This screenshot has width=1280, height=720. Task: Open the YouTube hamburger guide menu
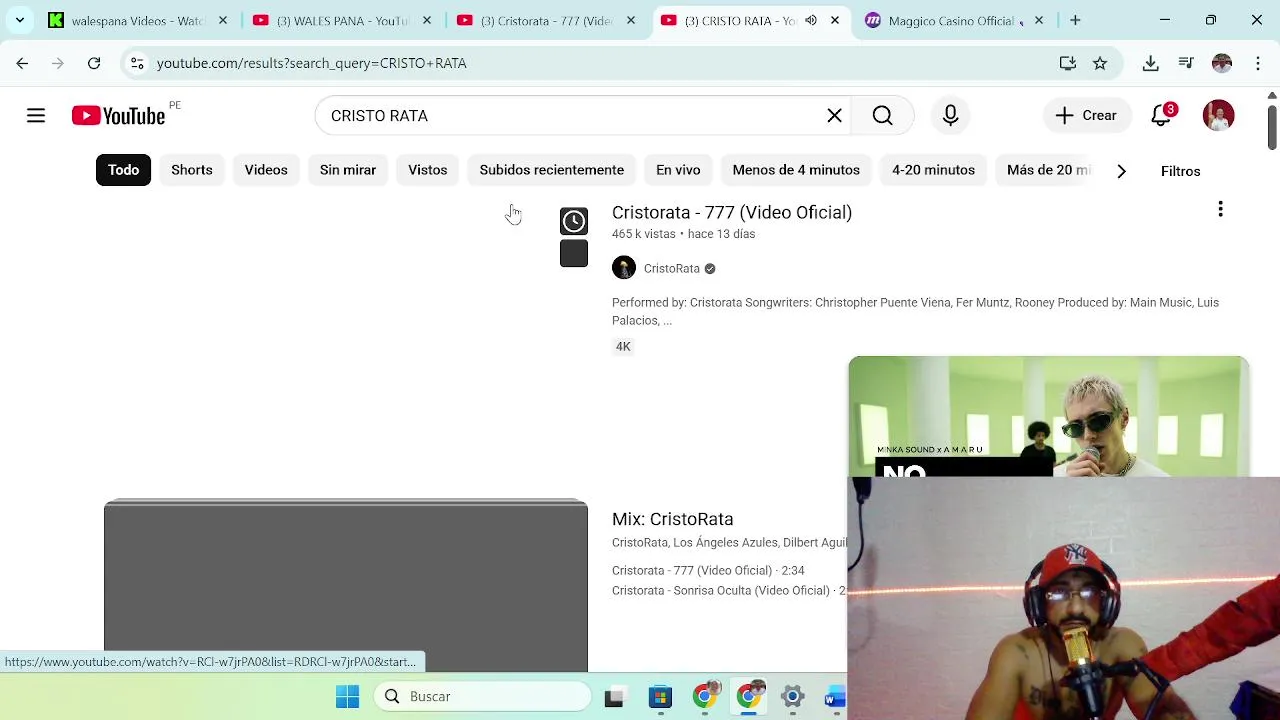[x=36, y=116]
